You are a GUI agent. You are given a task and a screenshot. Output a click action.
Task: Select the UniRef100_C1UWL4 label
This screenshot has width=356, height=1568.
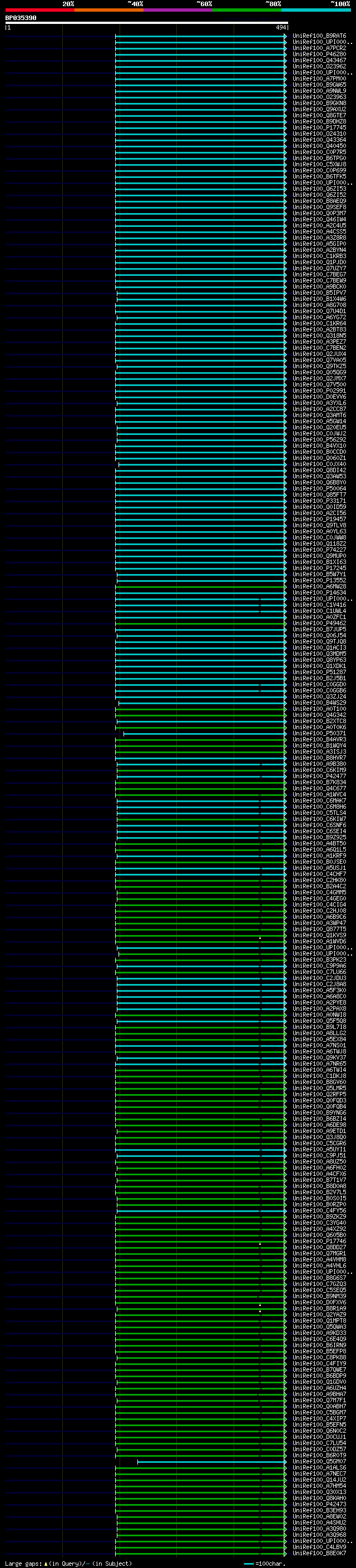pos(319,611)
